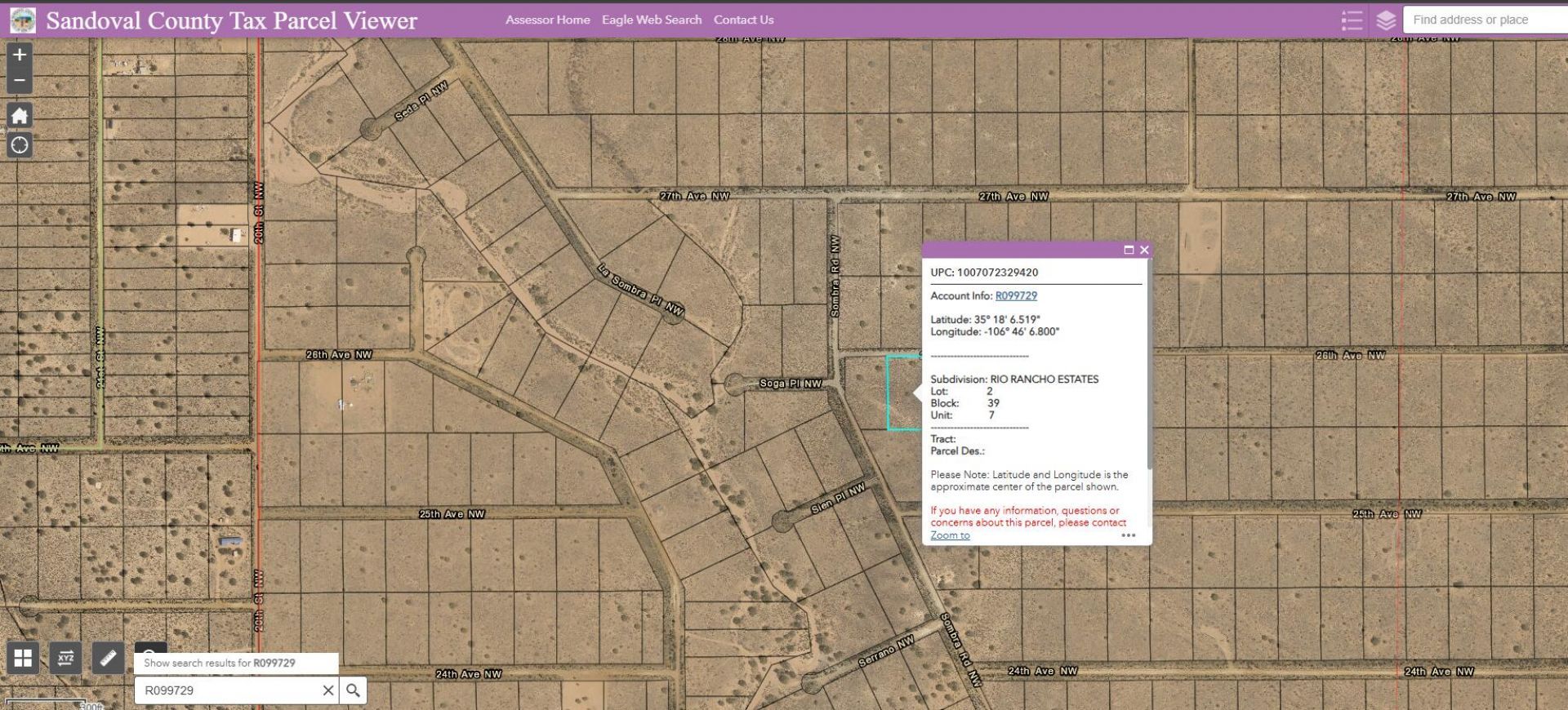Open the Legend list widget in header
This screenshot has height=710, width=1568.
pos(1352,20)
